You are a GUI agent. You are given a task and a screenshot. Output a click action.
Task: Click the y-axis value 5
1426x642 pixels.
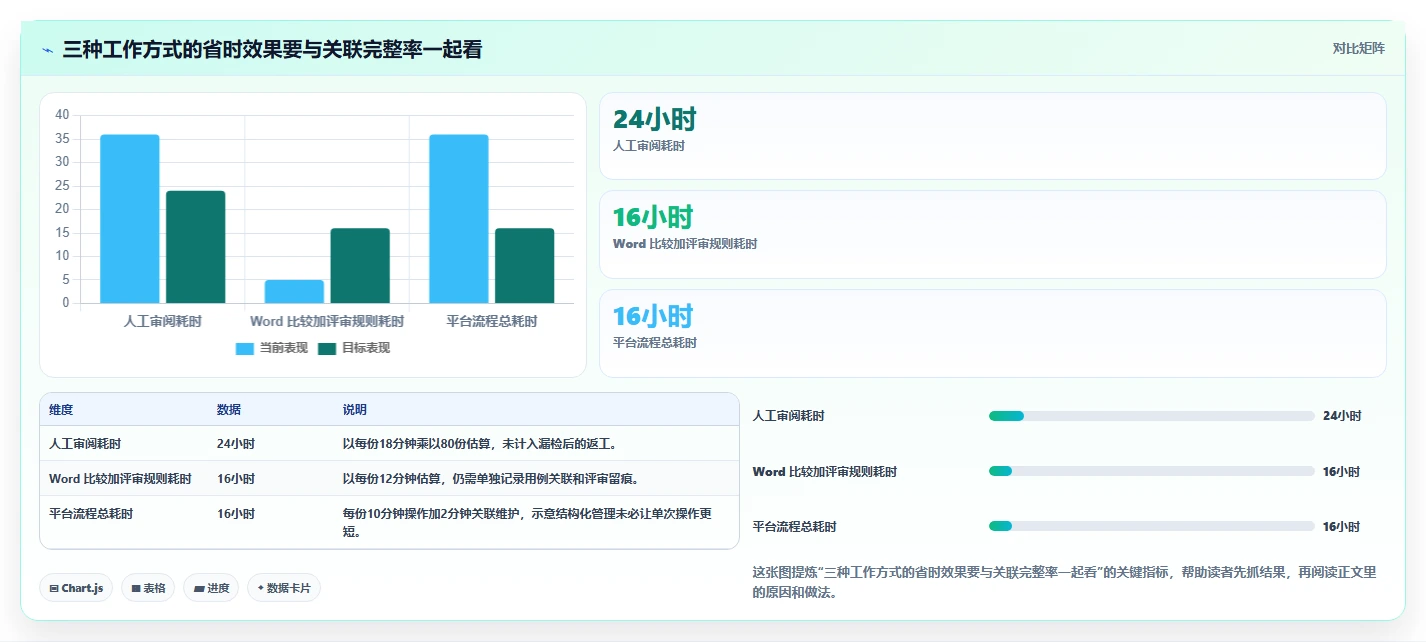[x=66, y=279]
